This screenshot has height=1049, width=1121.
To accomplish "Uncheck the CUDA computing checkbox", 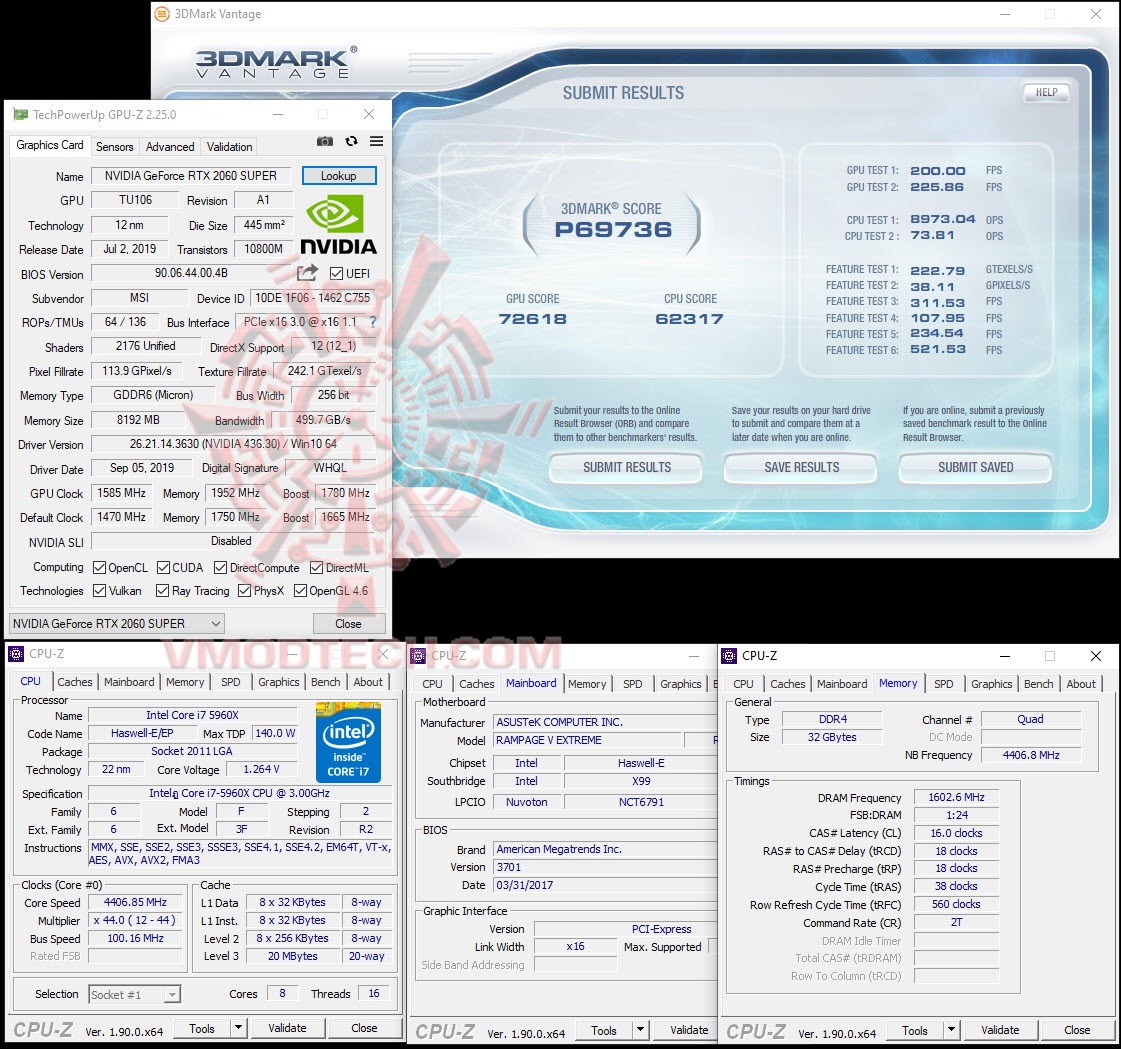I will click(163, 567).
